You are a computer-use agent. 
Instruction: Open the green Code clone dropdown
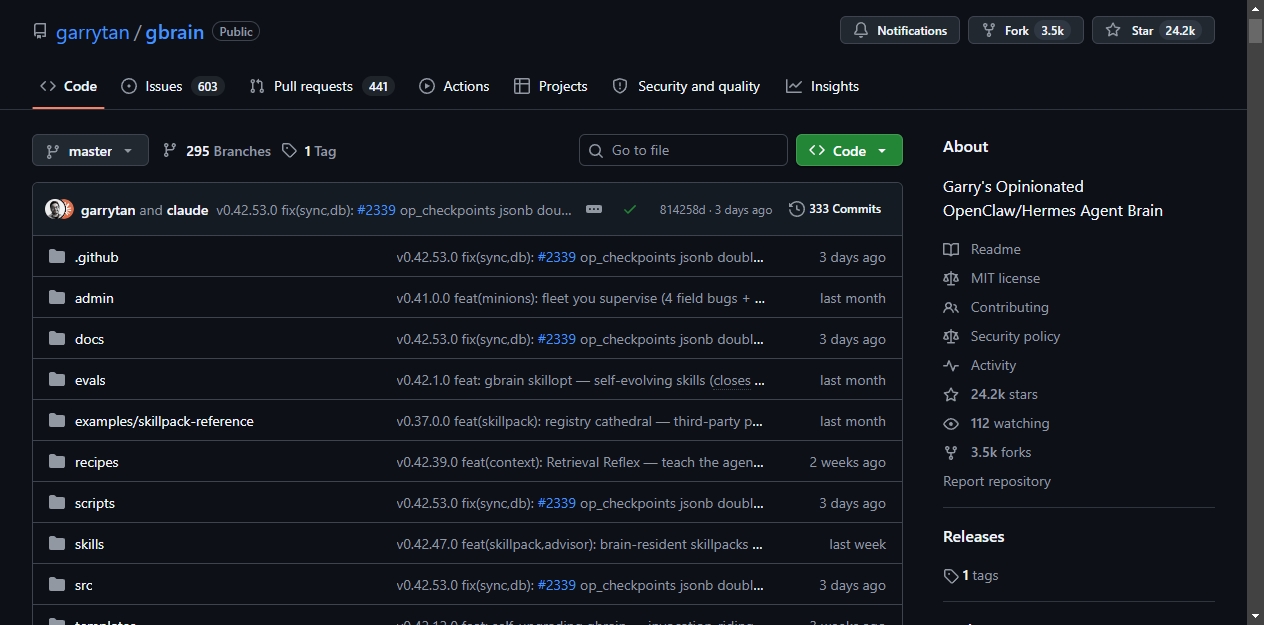coord(849,150)
